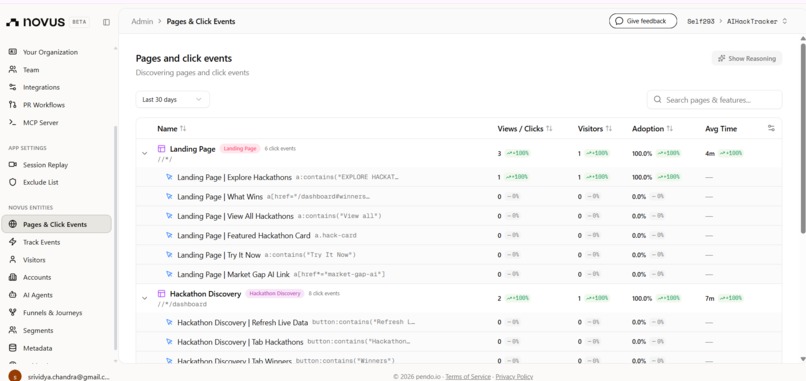Click the BETA badge
The height and width of the screenshot is (381, 806).
coord(79,22)
